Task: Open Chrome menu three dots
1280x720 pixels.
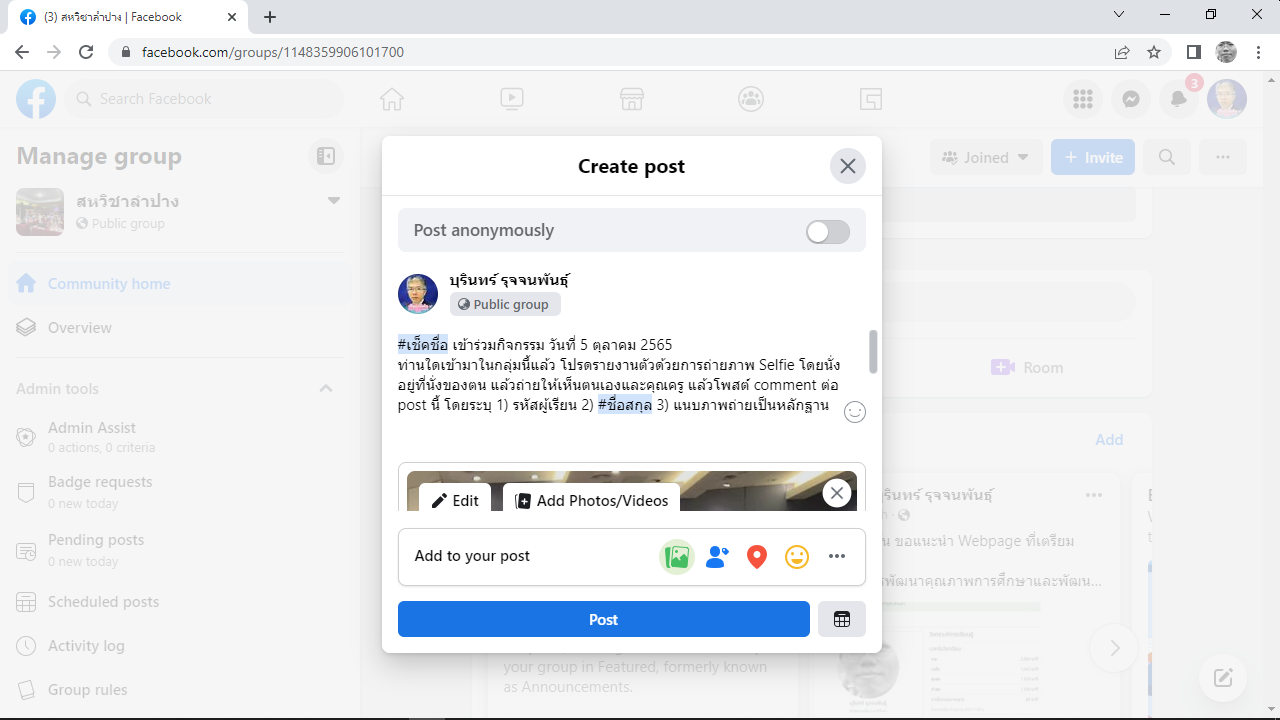Action: pos(1258,52)
